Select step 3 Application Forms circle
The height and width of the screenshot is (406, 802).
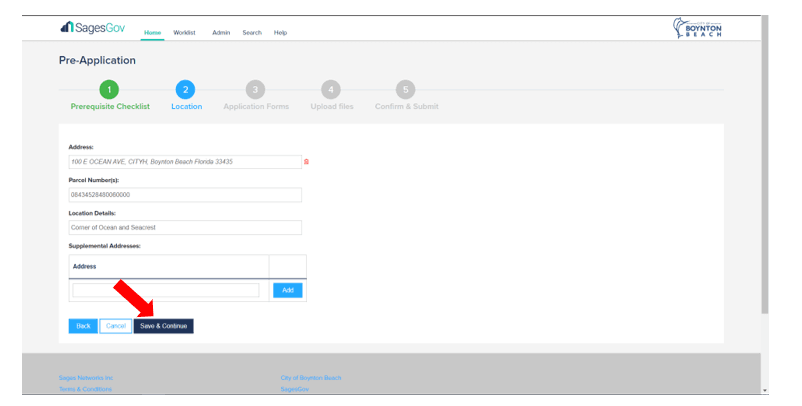pos(255,90)
